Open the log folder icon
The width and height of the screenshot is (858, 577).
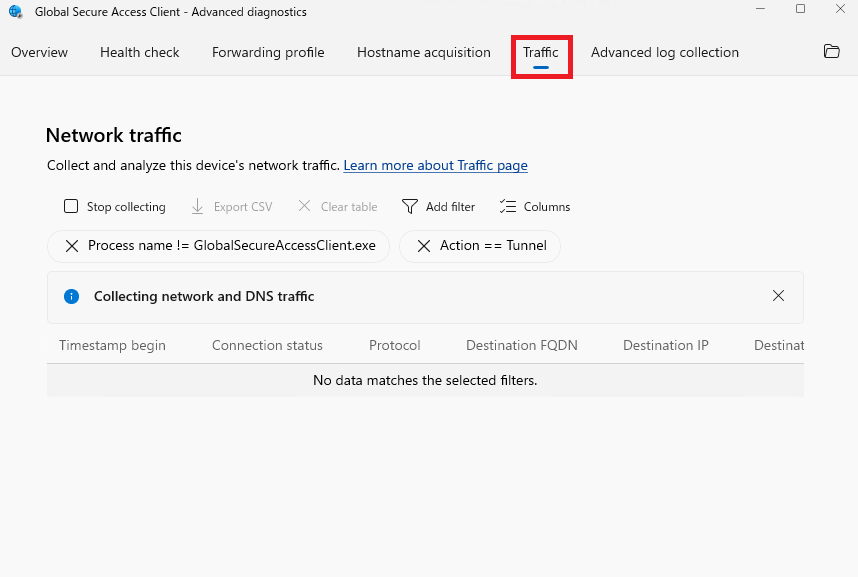(831, 52)
